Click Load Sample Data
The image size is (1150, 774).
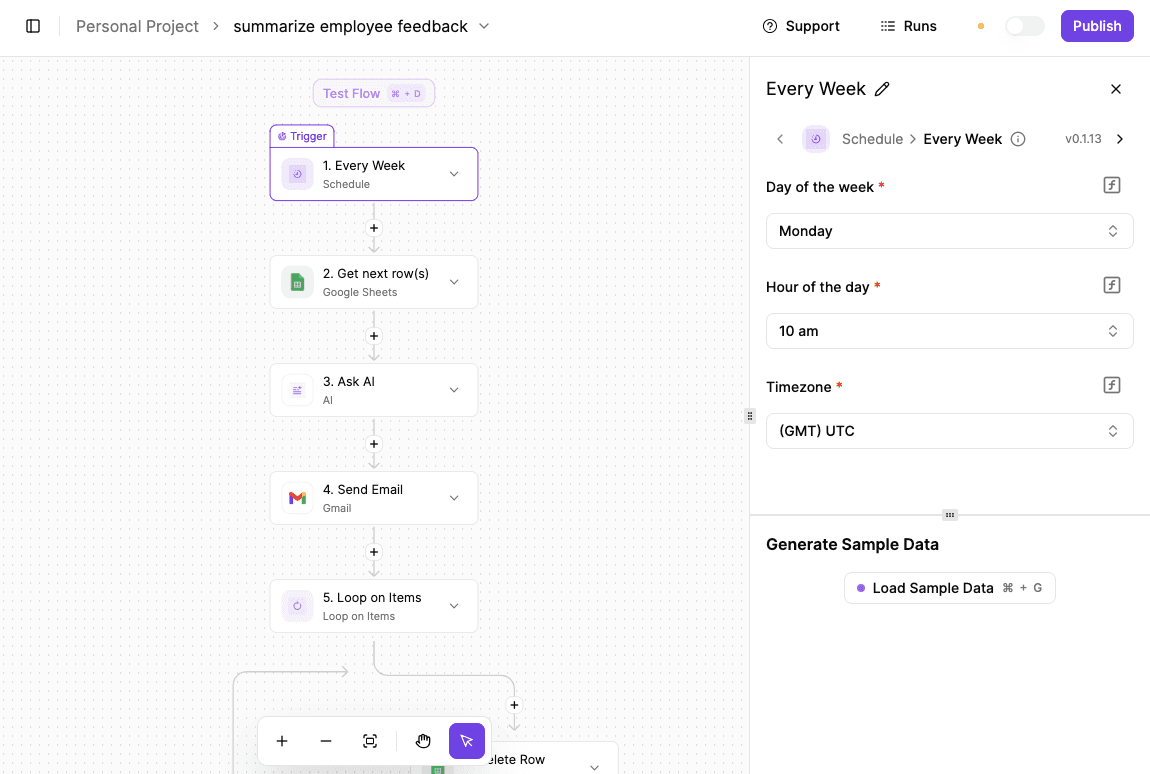click(x=948, y=588)
